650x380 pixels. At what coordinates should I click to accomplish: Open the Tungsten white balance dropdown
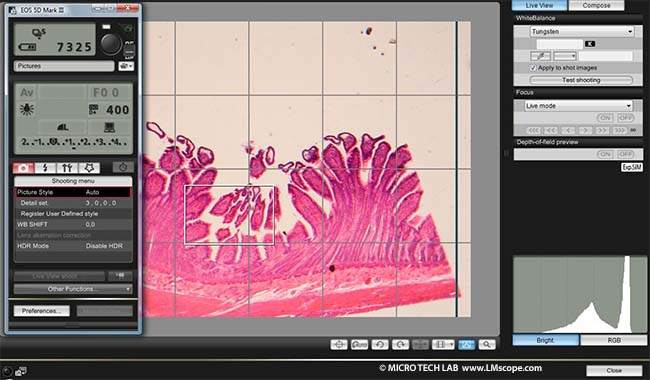[x=582, y=31]
